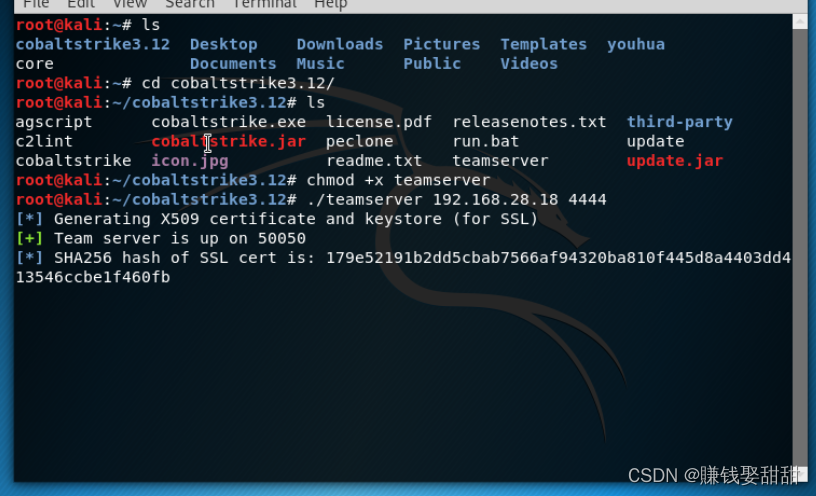The image size is (816, 496).
Task: Click the green [+] status marker
Action: [30, 238]
